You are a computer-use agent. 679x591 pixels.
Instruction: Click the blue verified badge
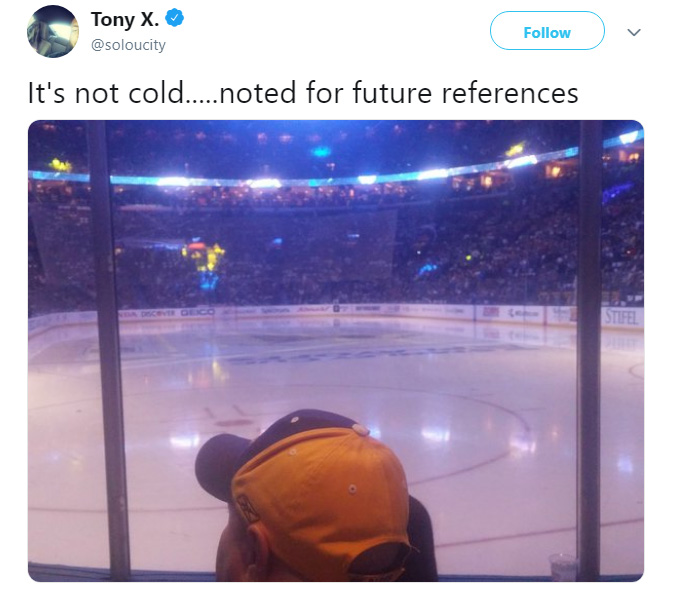click(x=175, y=19)
